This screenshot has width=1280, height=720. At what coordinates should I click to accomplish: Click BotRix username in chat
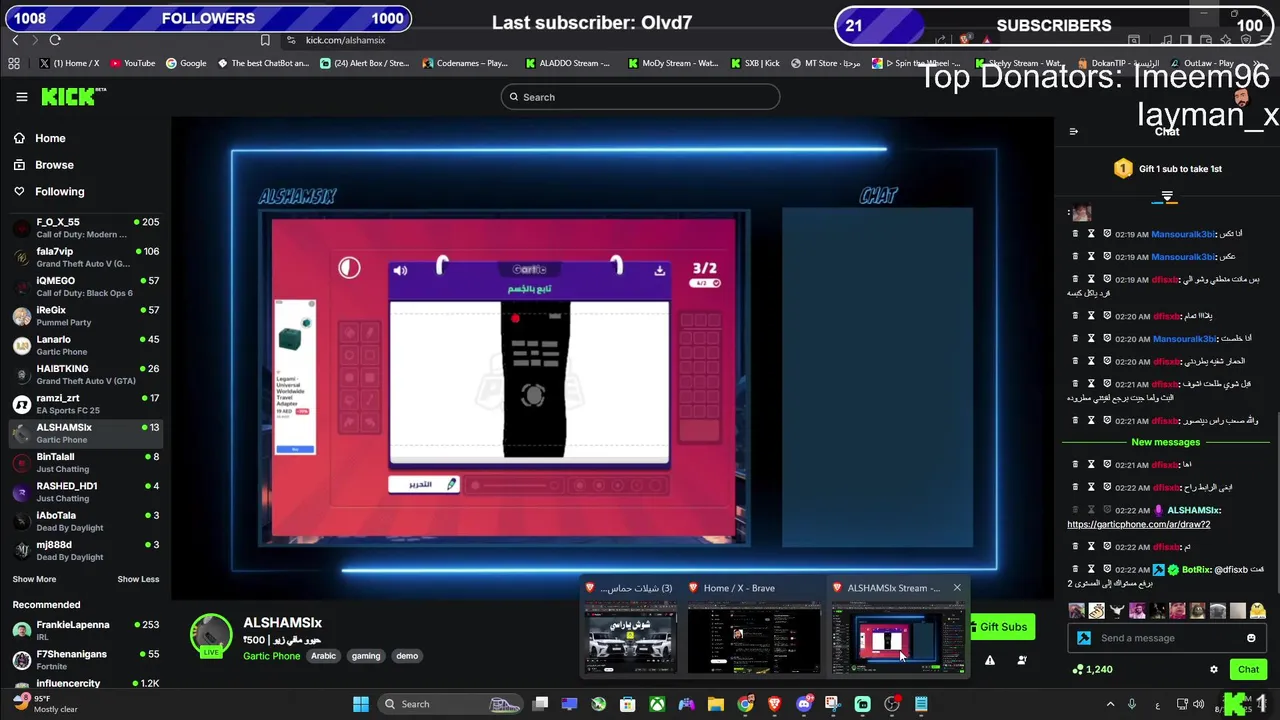1196,569
